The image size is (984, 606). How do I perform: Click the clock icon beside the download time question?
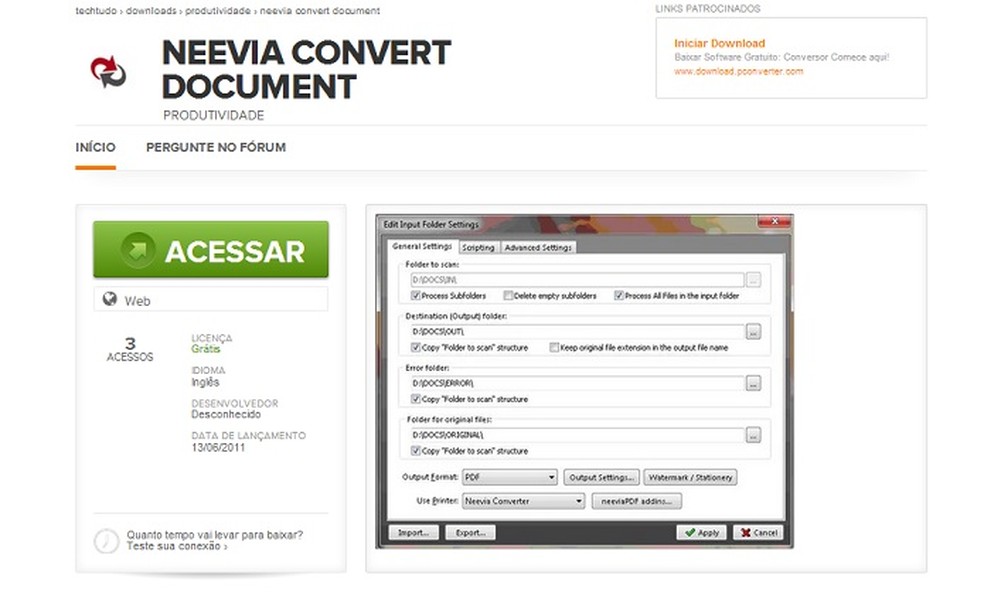[107, 541]
